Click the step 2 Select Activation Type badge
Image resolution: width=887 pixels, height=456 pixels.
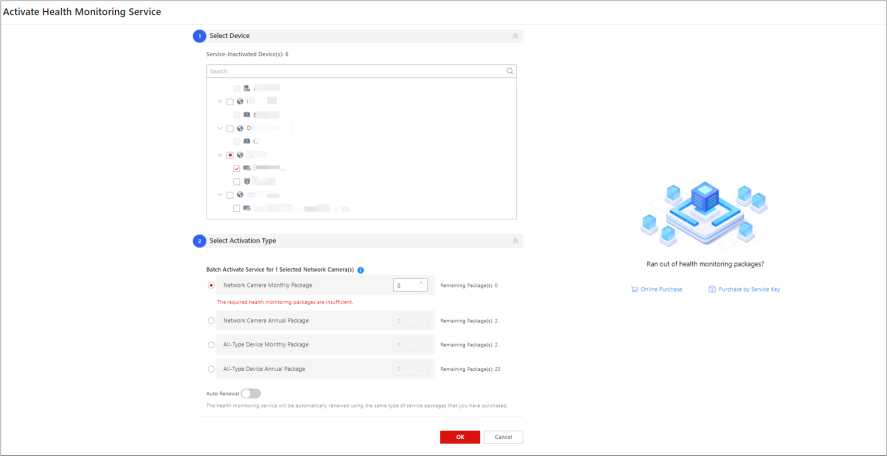199,241
